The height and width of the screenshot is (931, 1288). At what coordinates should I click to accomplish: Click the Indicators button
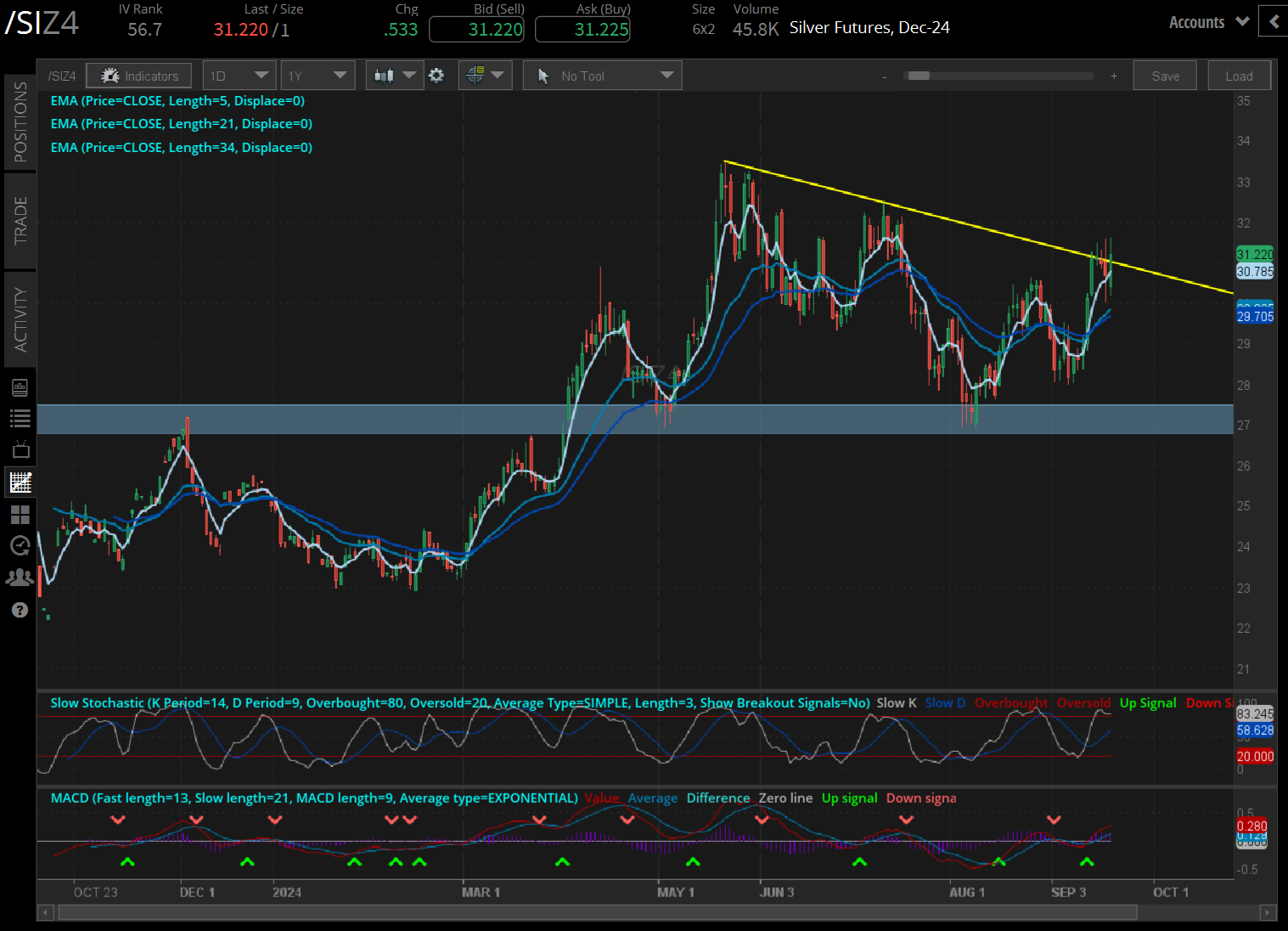click(x=139, y=76)
